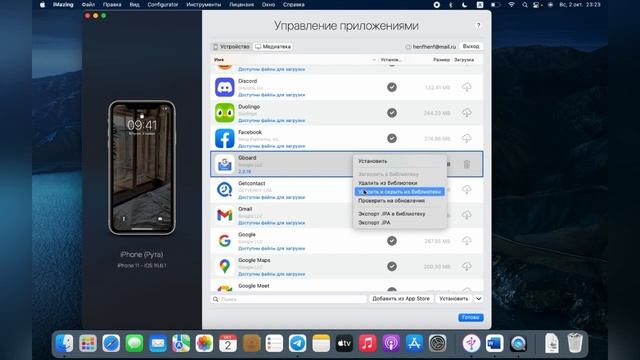The image size is (640, 360).
Task: Click the Gboard app icon
Action: pyautogui.click(x=224, y=164)
